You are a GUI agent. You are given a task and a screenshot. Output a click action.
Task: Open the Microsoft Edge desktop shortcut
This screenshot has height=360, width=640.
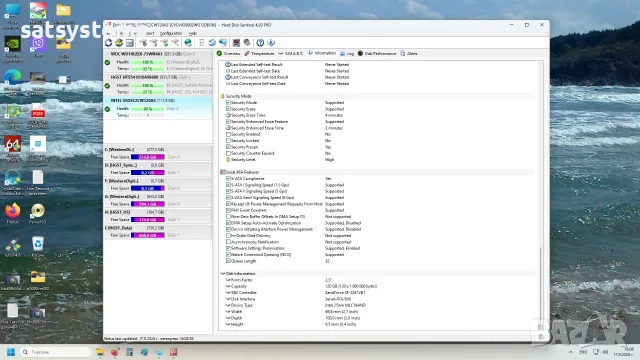tap(12, 82)
